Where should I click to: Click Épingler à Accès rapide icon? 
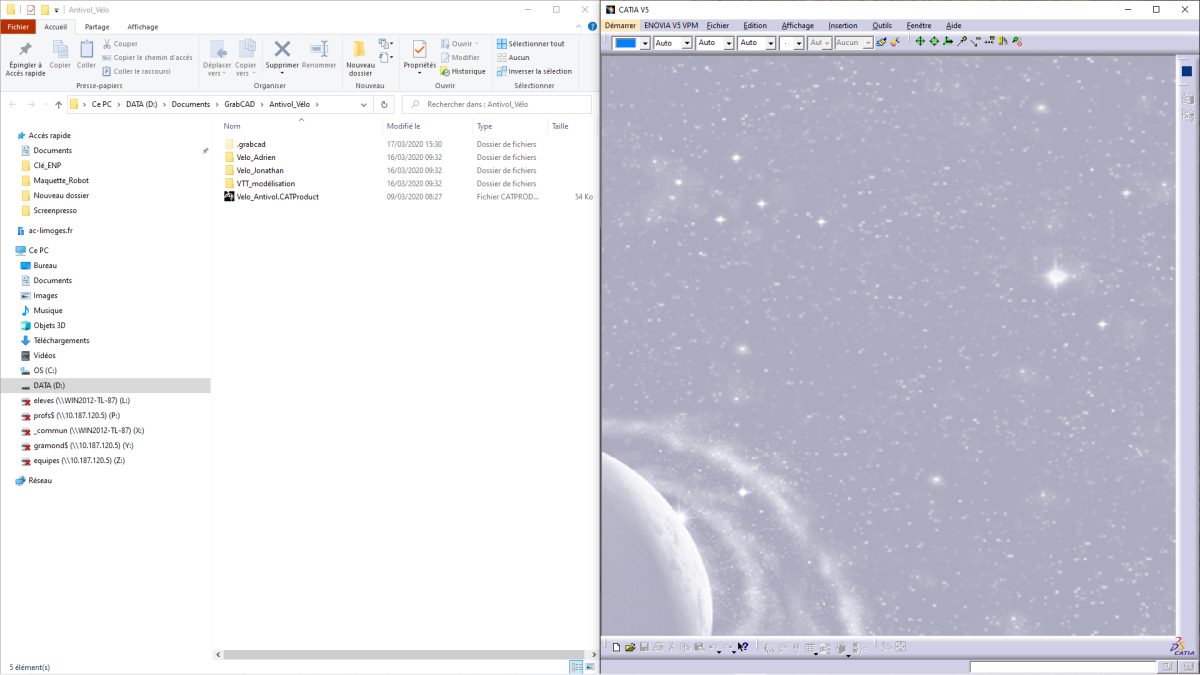click(25, 49)
